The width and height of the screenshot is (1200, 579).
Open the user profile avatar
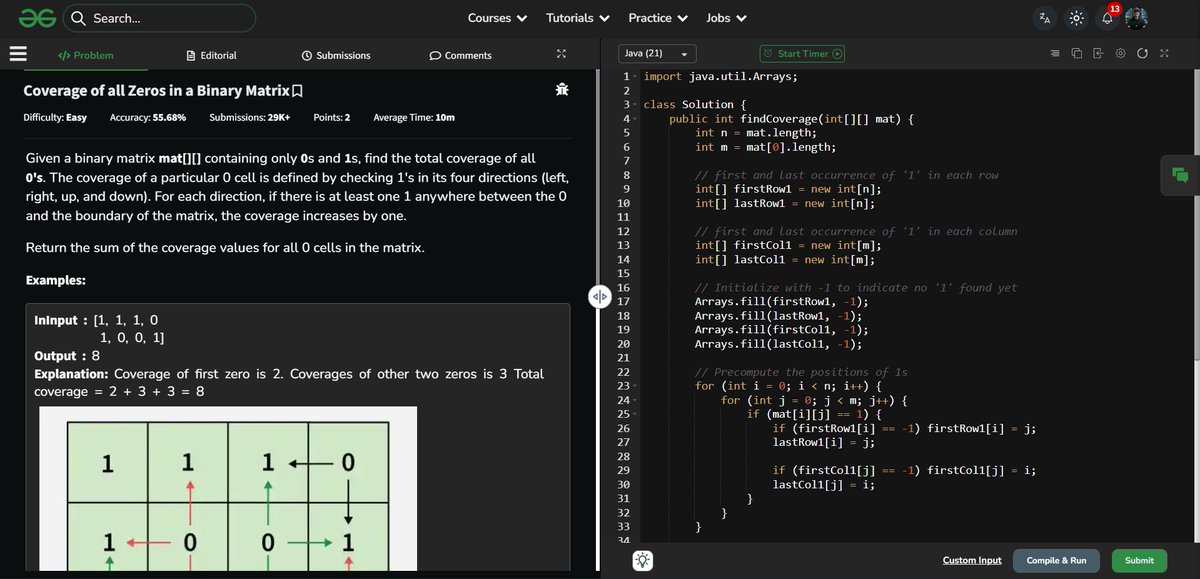coord(1136,18)
